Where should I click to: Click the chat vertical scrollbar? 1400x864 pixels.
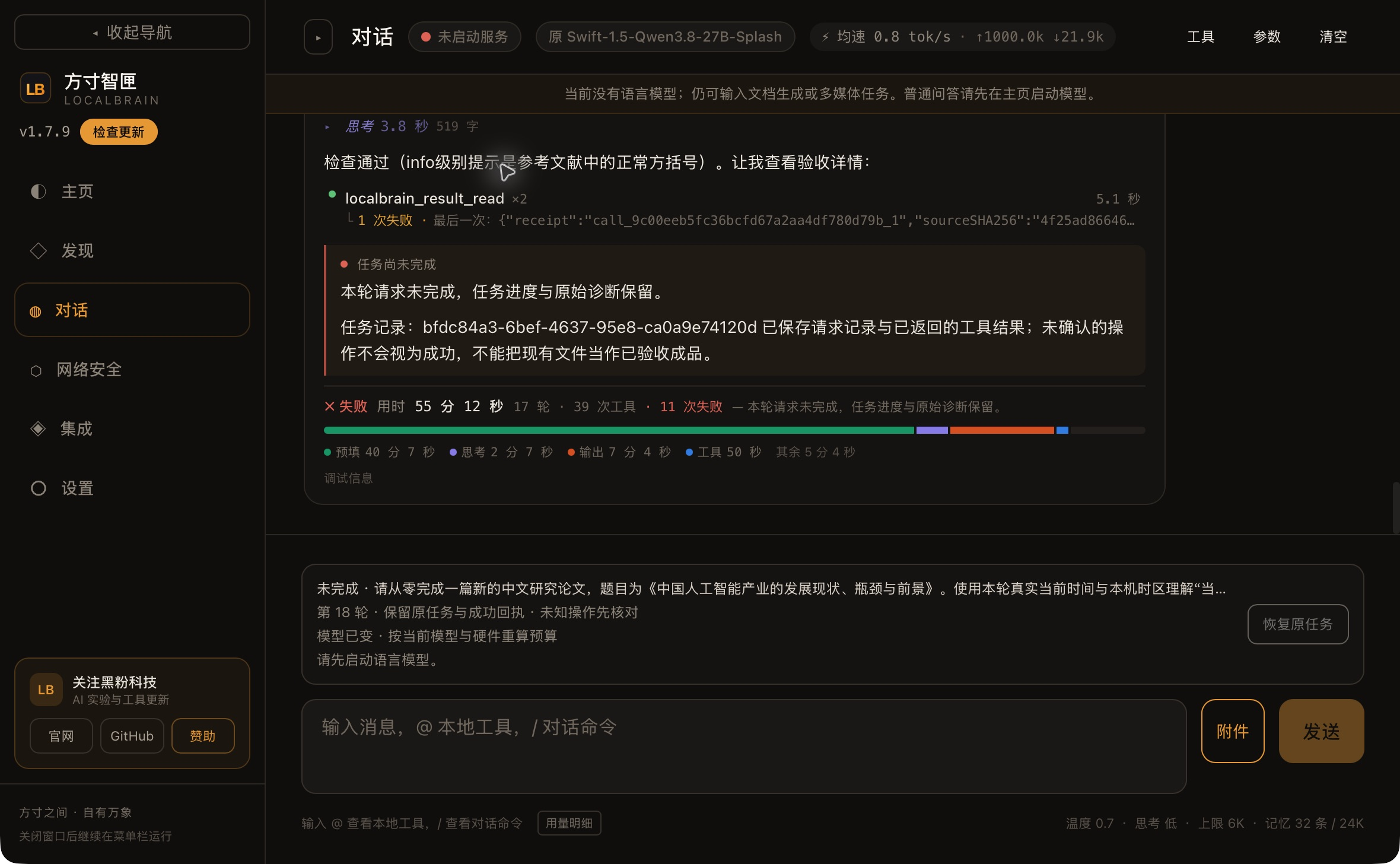[x=1396, y=508]
